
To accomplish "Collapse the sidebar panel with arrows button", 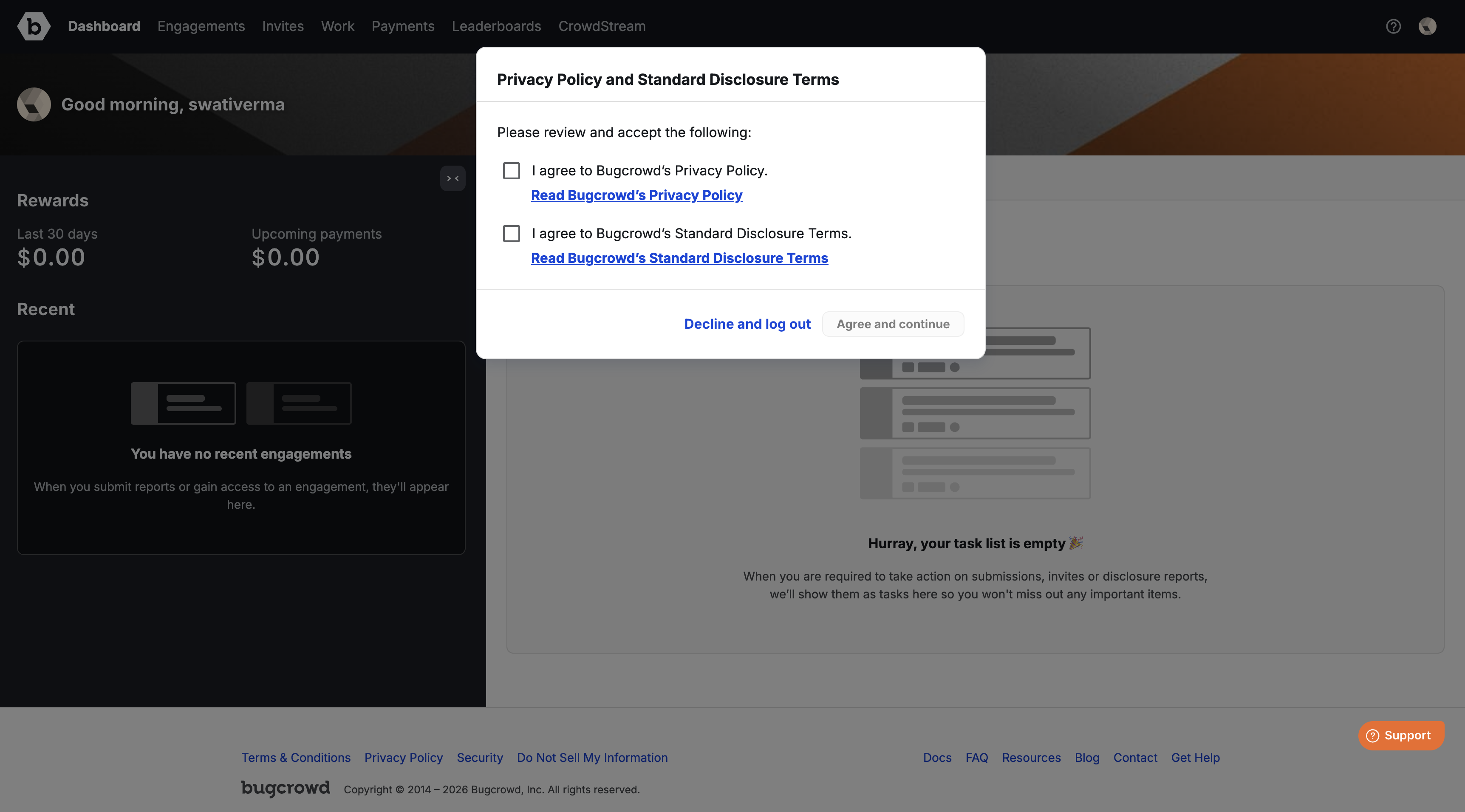I will [453, 178].
